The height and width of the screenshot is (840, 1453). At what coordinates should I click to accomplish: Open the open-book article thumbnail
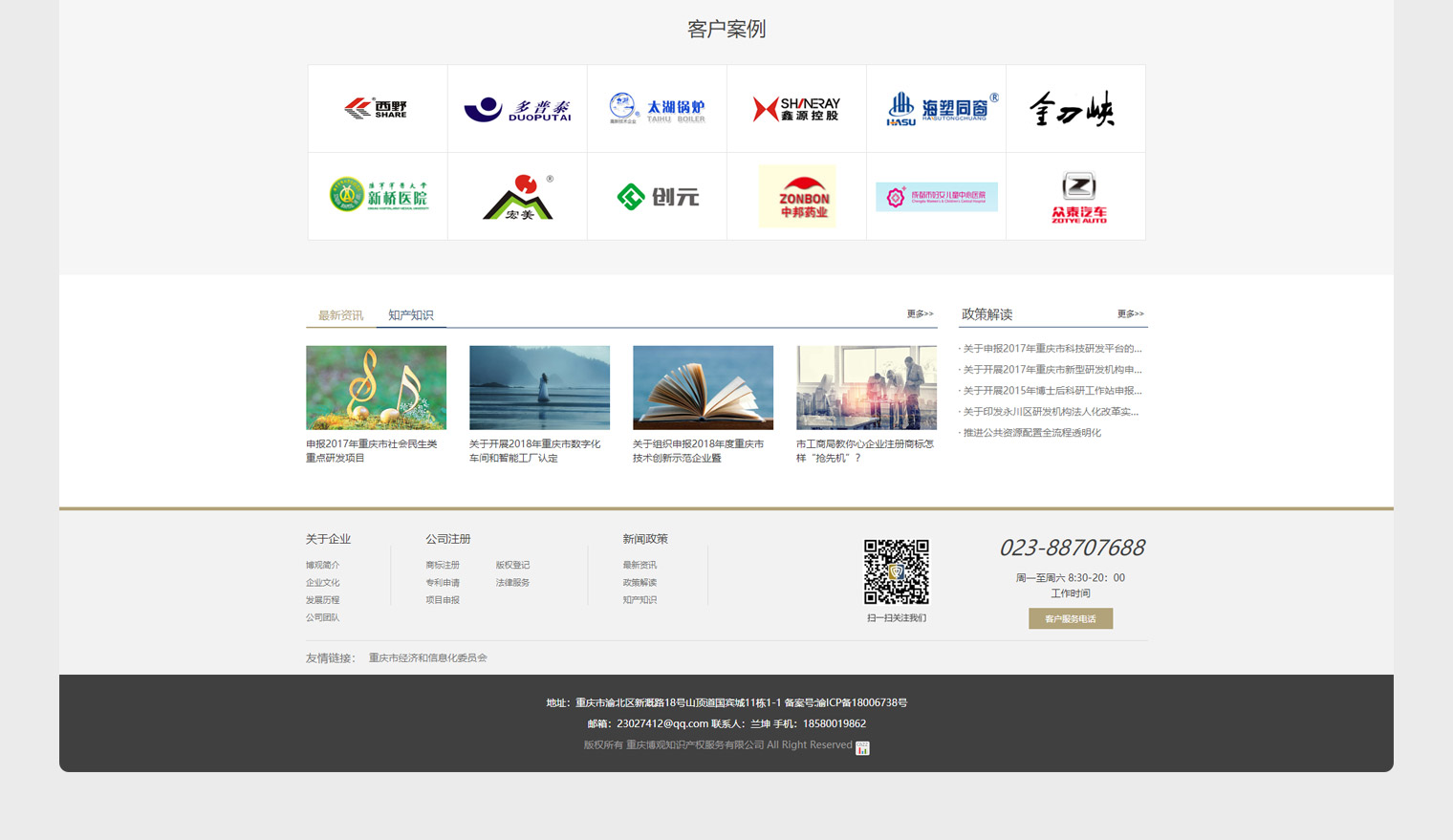[x=703, y=387]
